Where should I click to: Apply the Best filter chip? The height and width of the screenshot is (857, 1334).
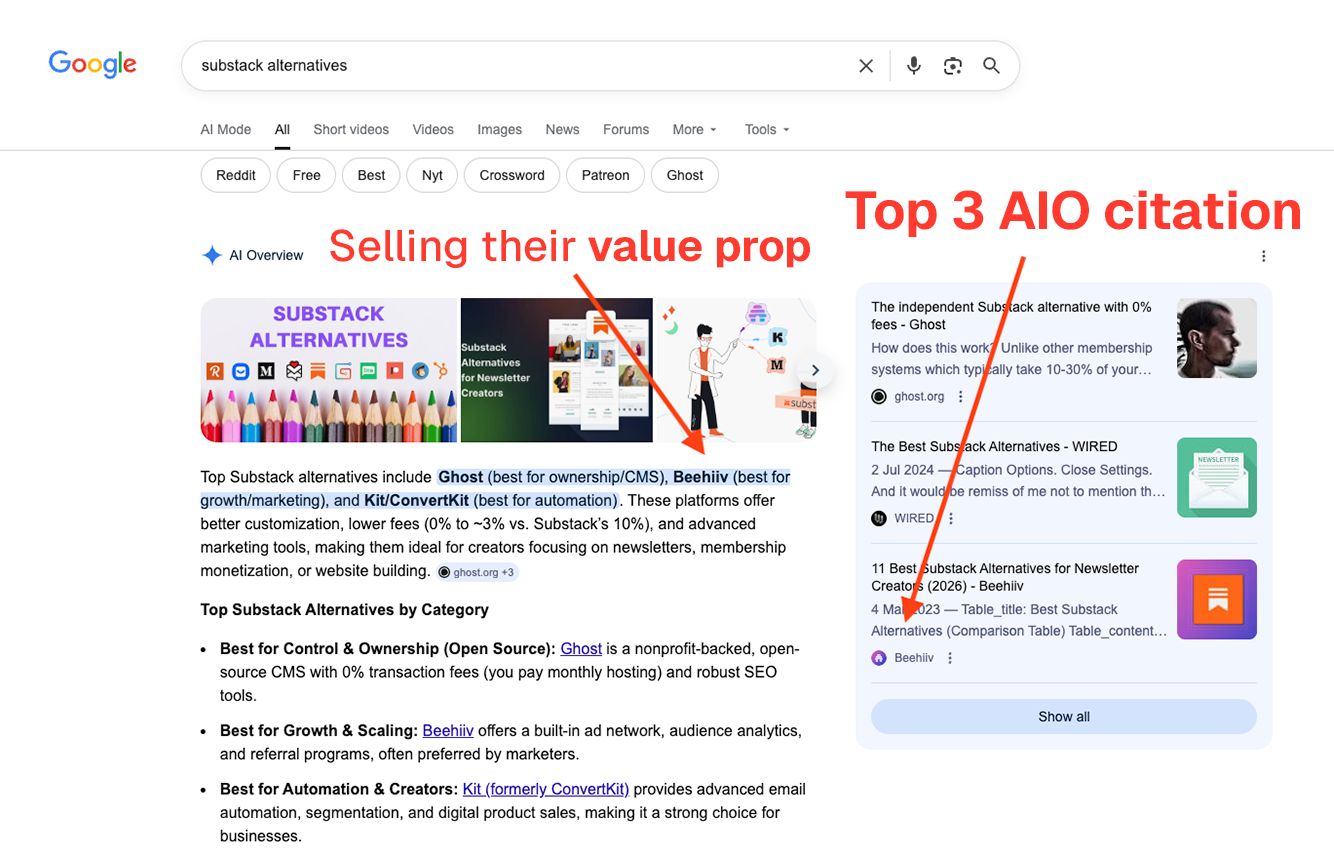[371, 175]
